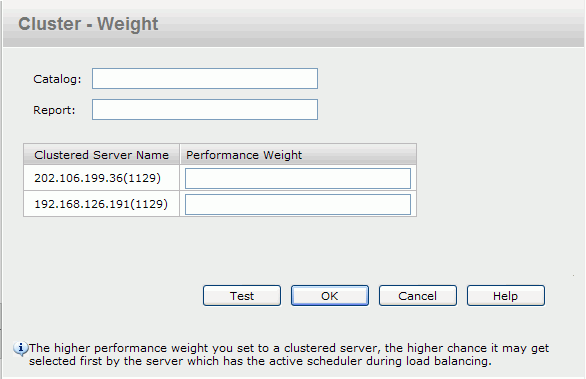
Task: Click the word 'Cluster' in the dialog title
Action: 50,24
